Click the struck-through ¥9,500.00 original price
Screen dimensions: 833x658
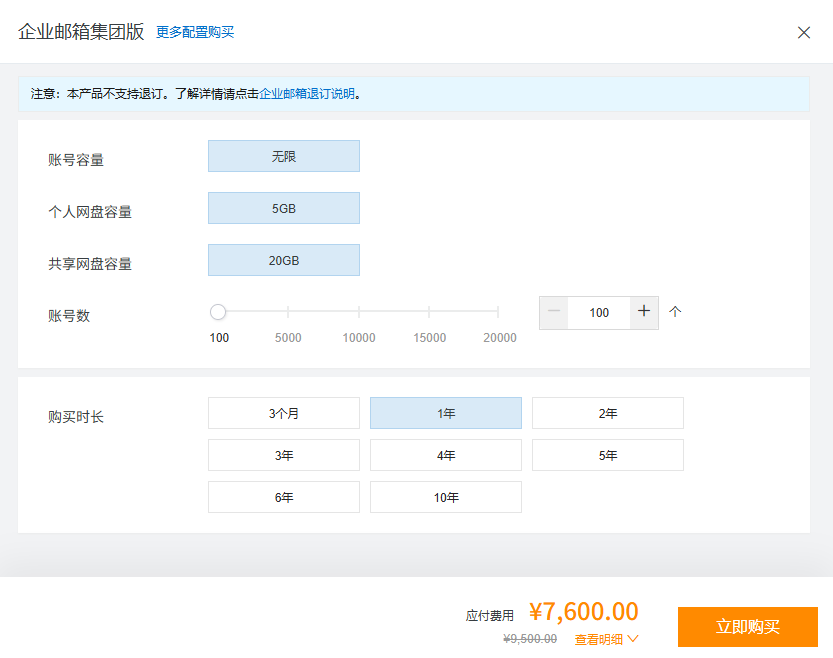click(530, 639)
